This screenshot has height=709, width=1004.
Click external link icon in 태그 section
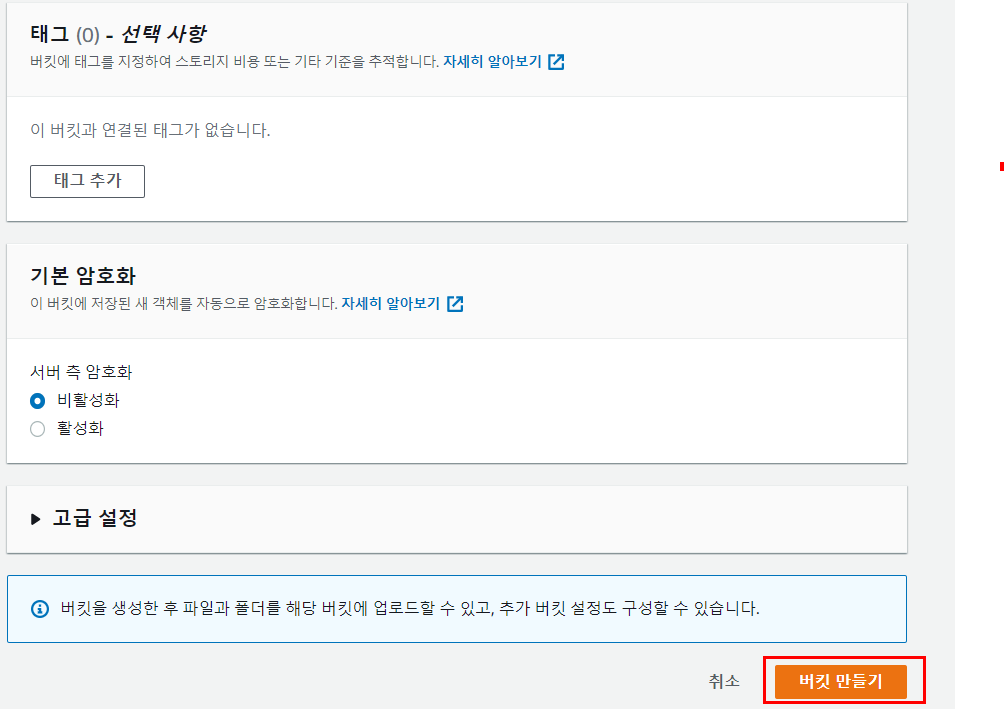(556, 61)
